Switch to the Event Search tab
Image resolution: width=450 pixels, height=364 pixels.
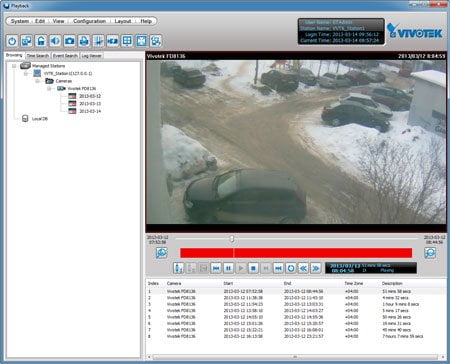(x=65, y=56)
